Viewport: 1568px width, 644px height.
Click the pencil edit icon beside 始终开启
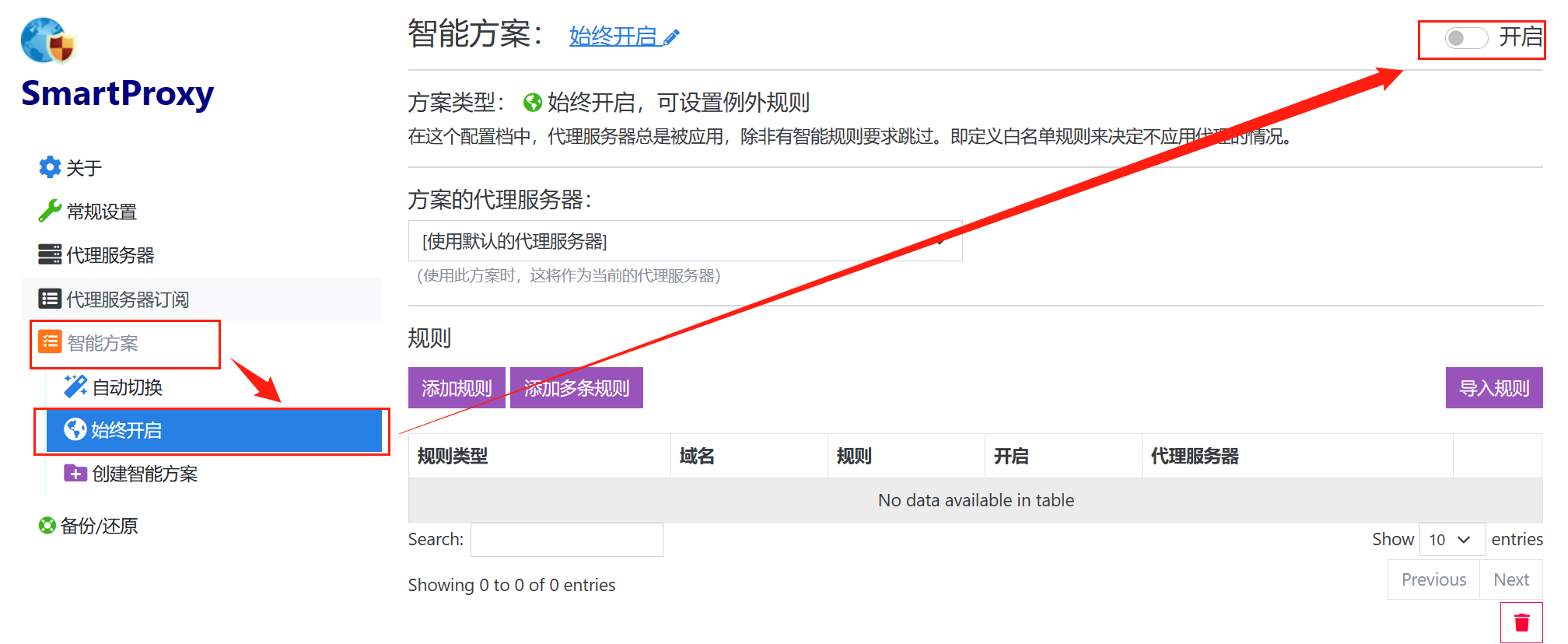672,37
